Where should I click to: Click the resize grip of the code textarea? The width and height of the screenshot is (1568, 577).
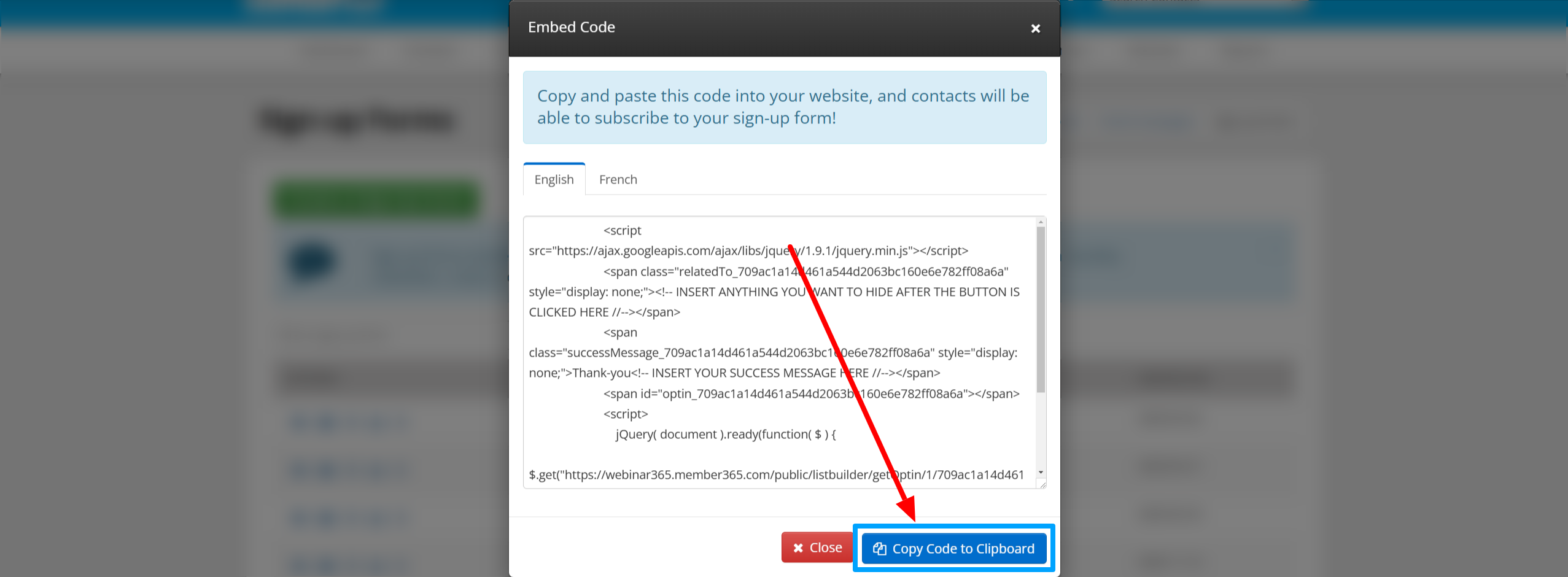pos(1042,484)
